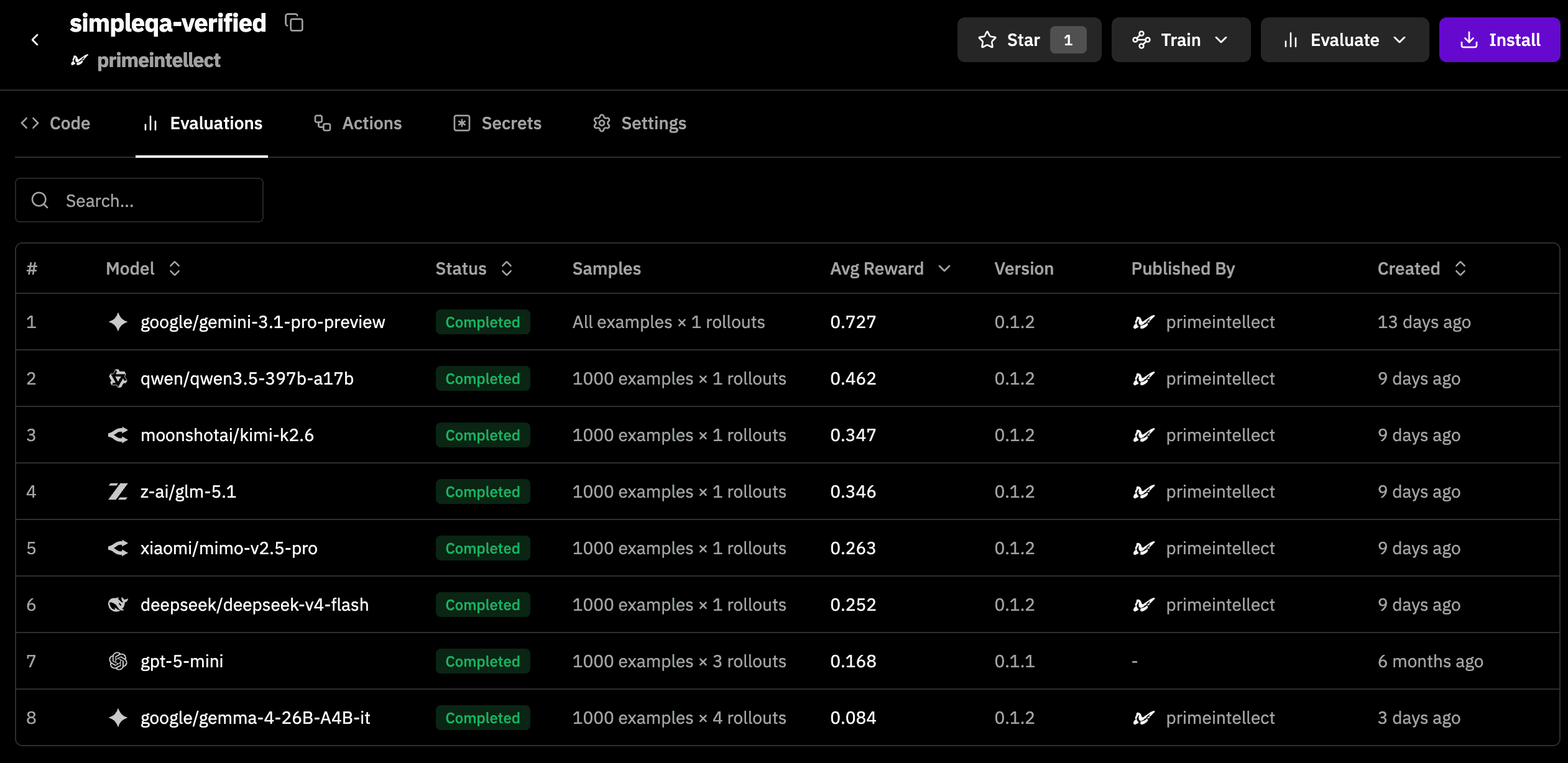Open the gpt-5-mini evaluation
Image resolution: width=1568 pixels, height=763 pixels.
point(182,661)
